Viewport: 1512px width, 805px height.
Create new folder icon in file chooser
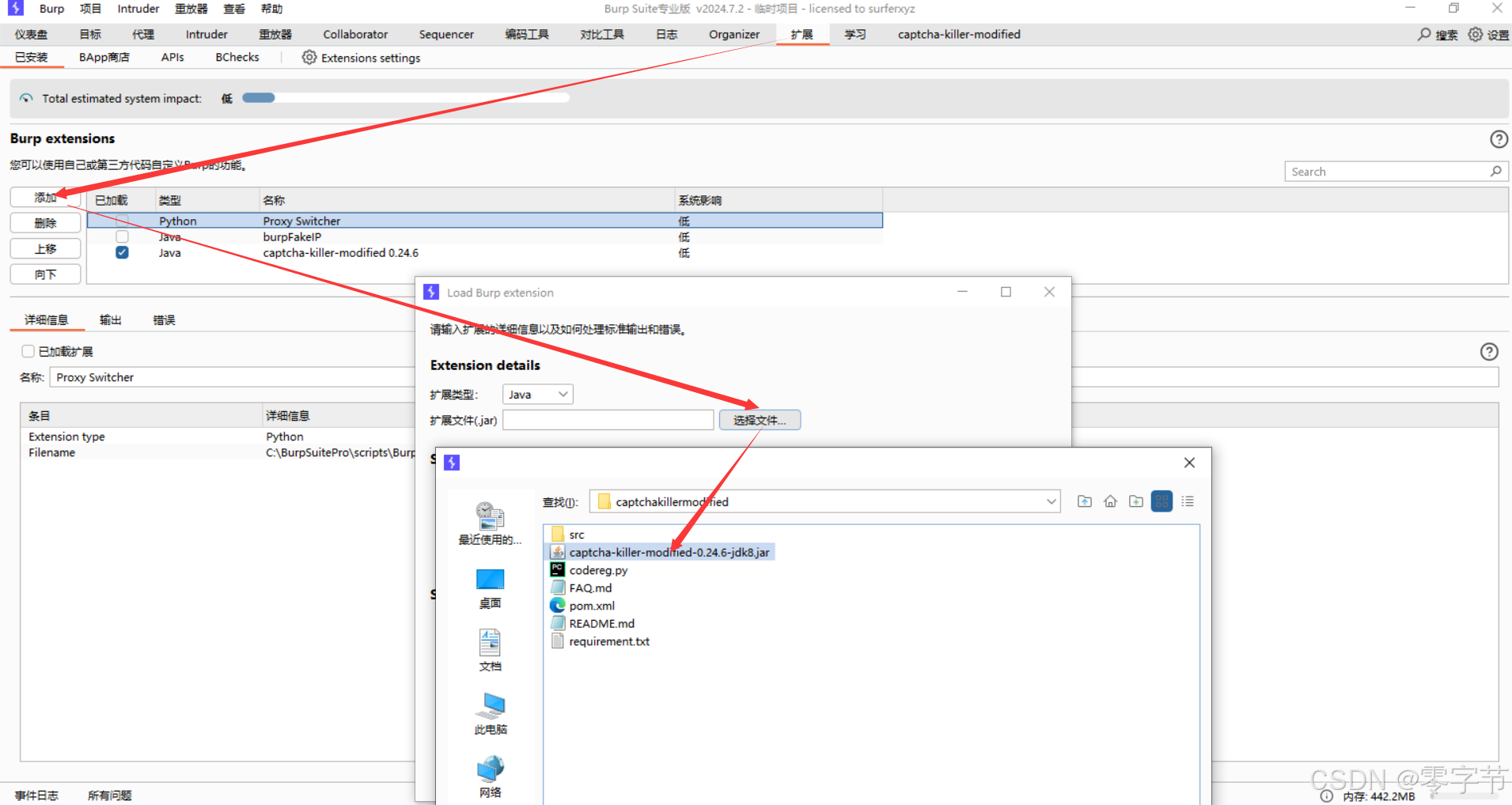click(1136, 501)
